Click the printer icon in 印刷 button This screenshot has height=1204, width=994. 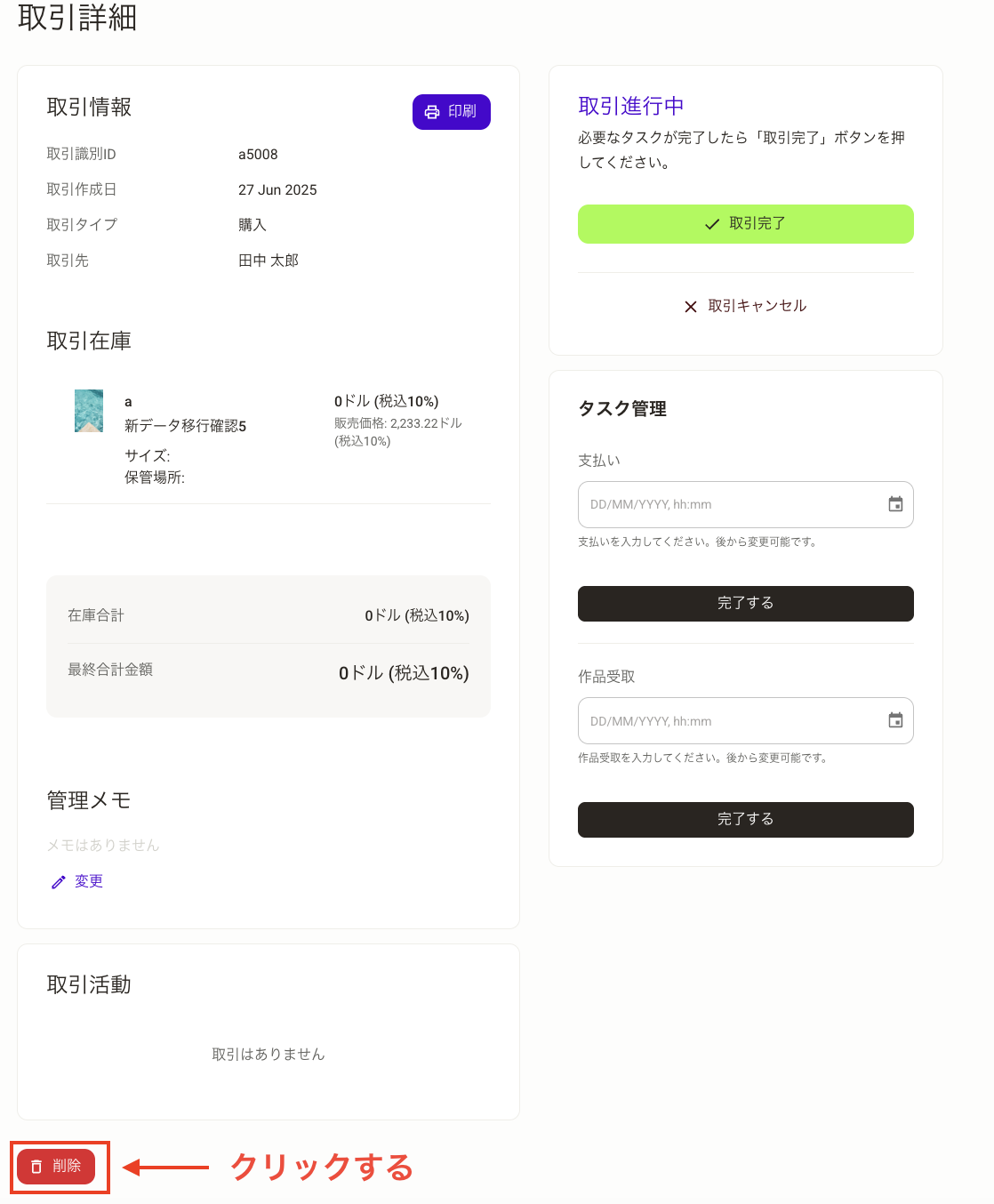coord(432,112)
